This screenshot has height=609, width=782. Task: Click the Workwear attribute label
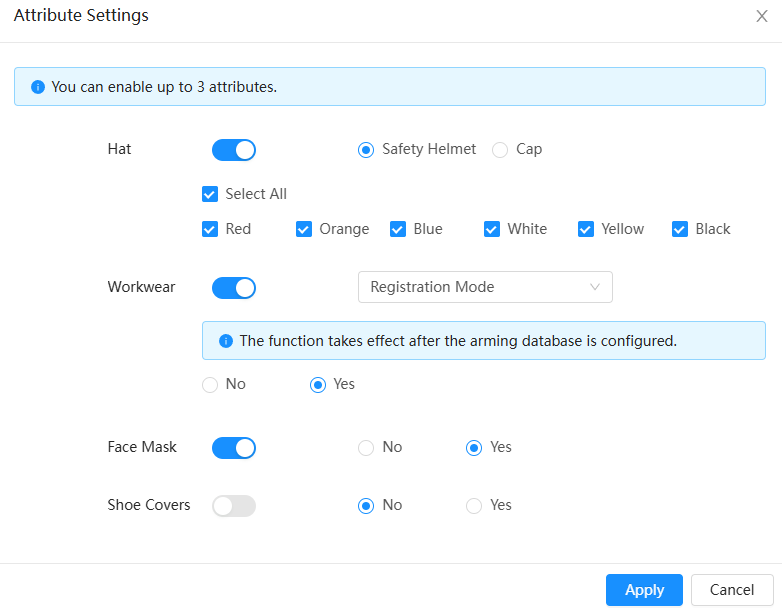(141, 287)
